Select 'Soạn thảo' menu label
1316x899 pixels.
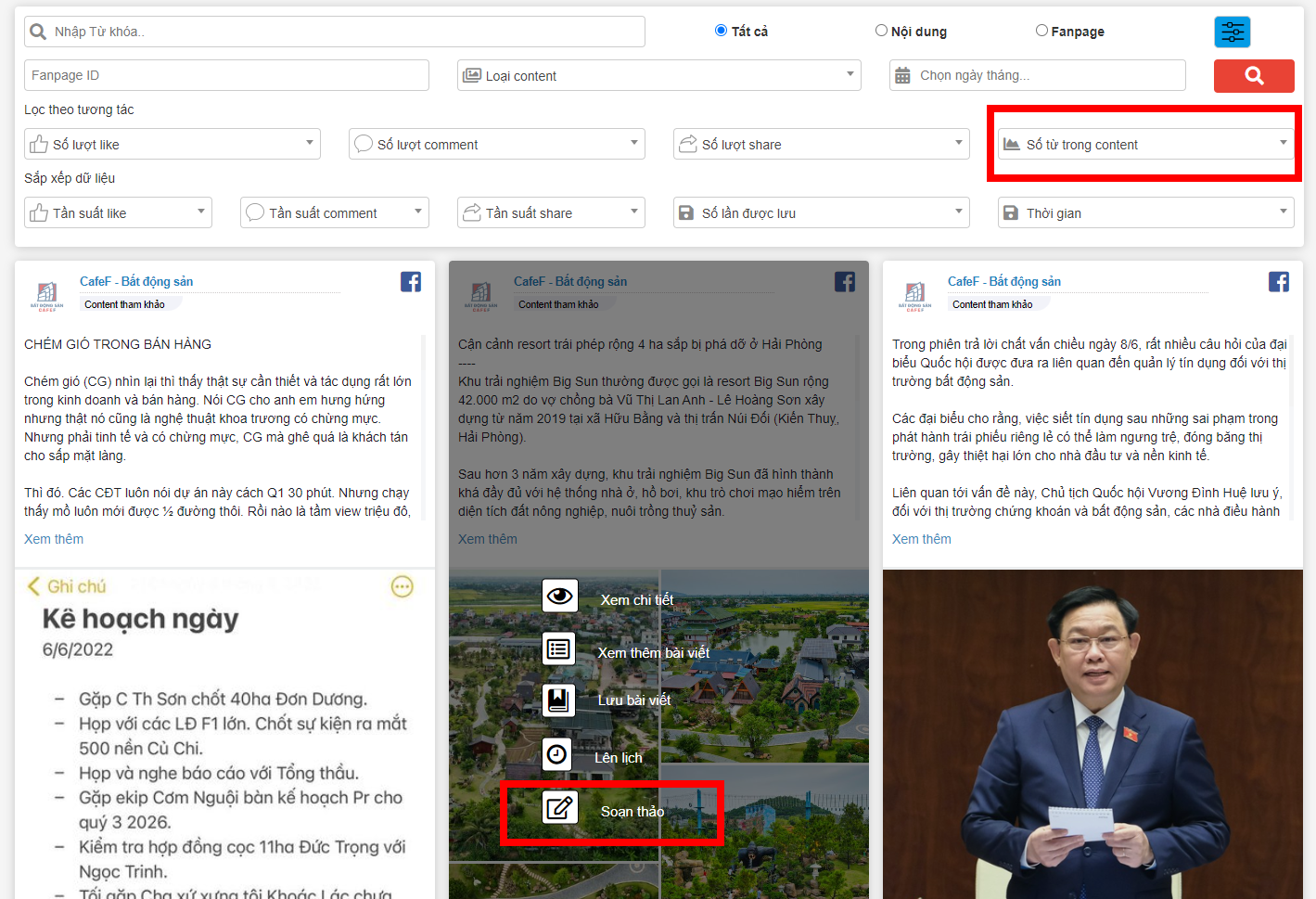click(632, 812)
